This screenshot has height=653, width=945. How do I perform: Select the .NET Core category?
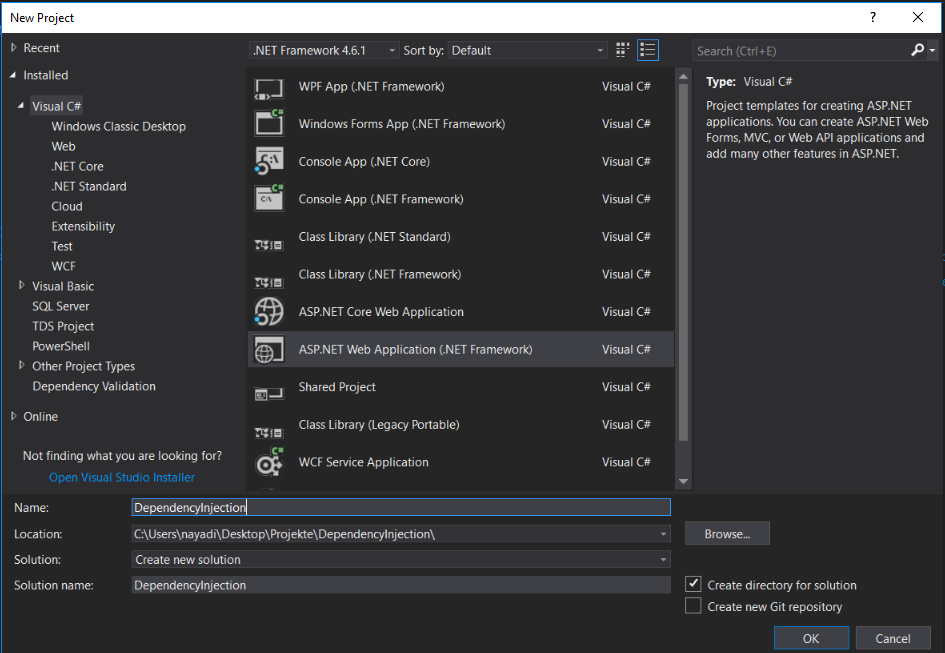coord(77,166)
